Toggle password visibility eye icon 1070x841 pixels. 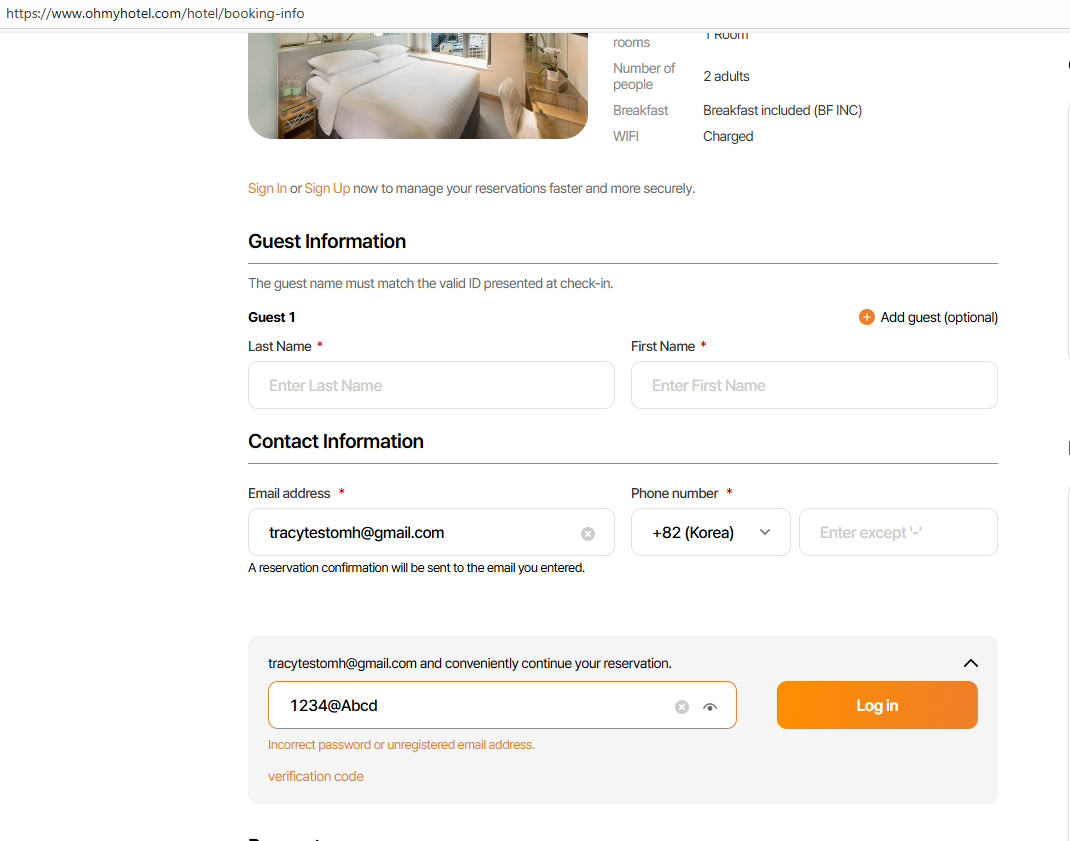pos(710,707)
